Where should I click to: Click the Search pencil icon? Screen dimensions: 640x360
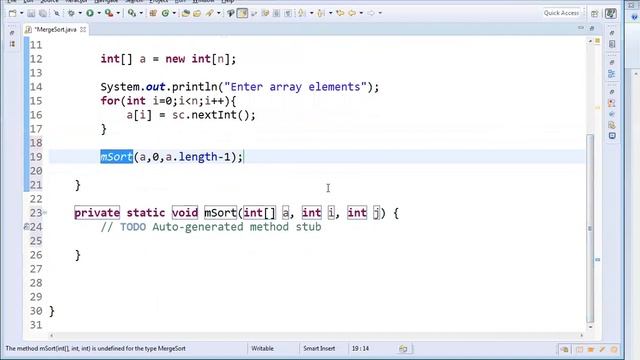(209, 13)
